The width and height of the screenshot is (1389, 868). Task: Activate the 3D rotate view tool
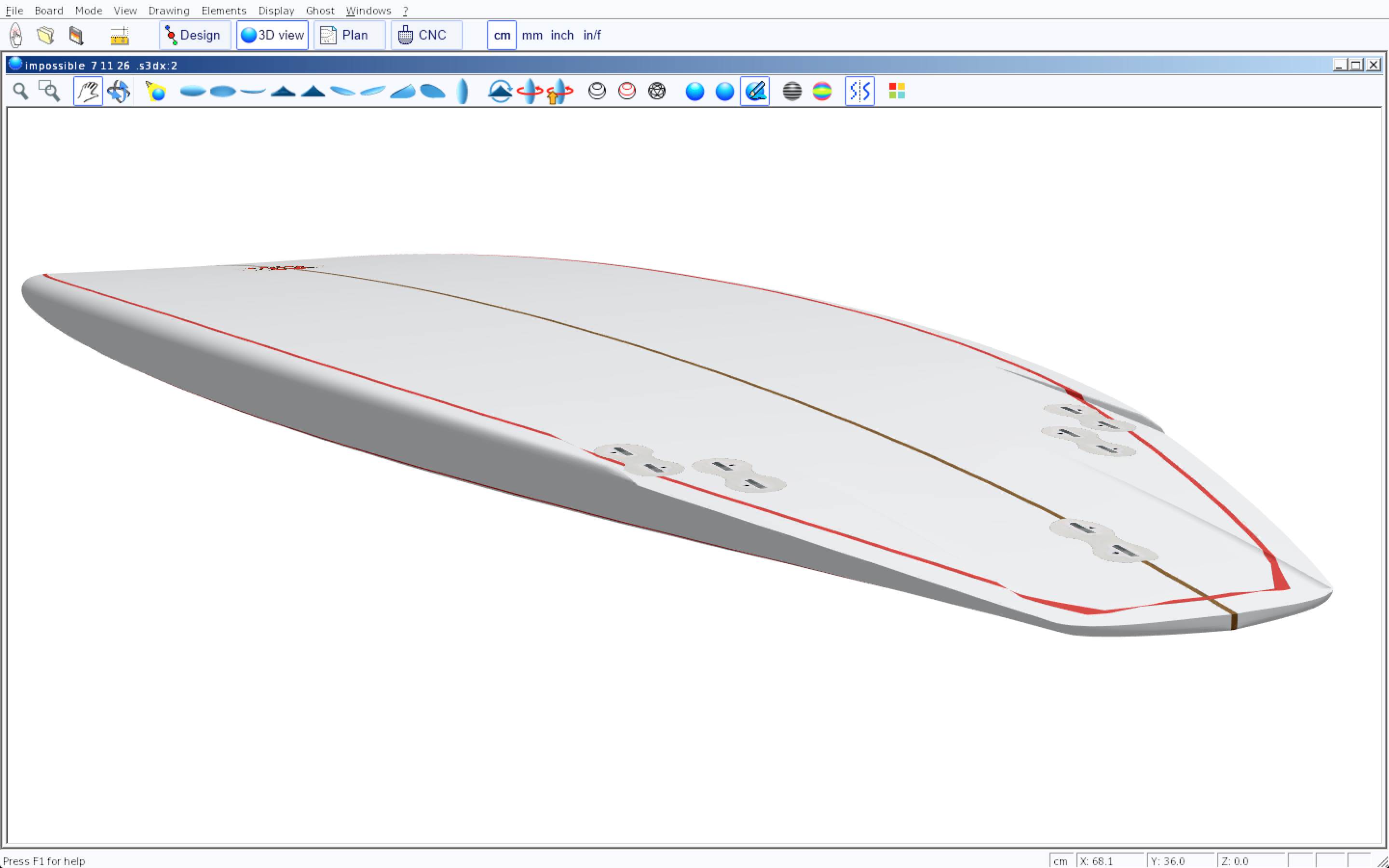118,91
